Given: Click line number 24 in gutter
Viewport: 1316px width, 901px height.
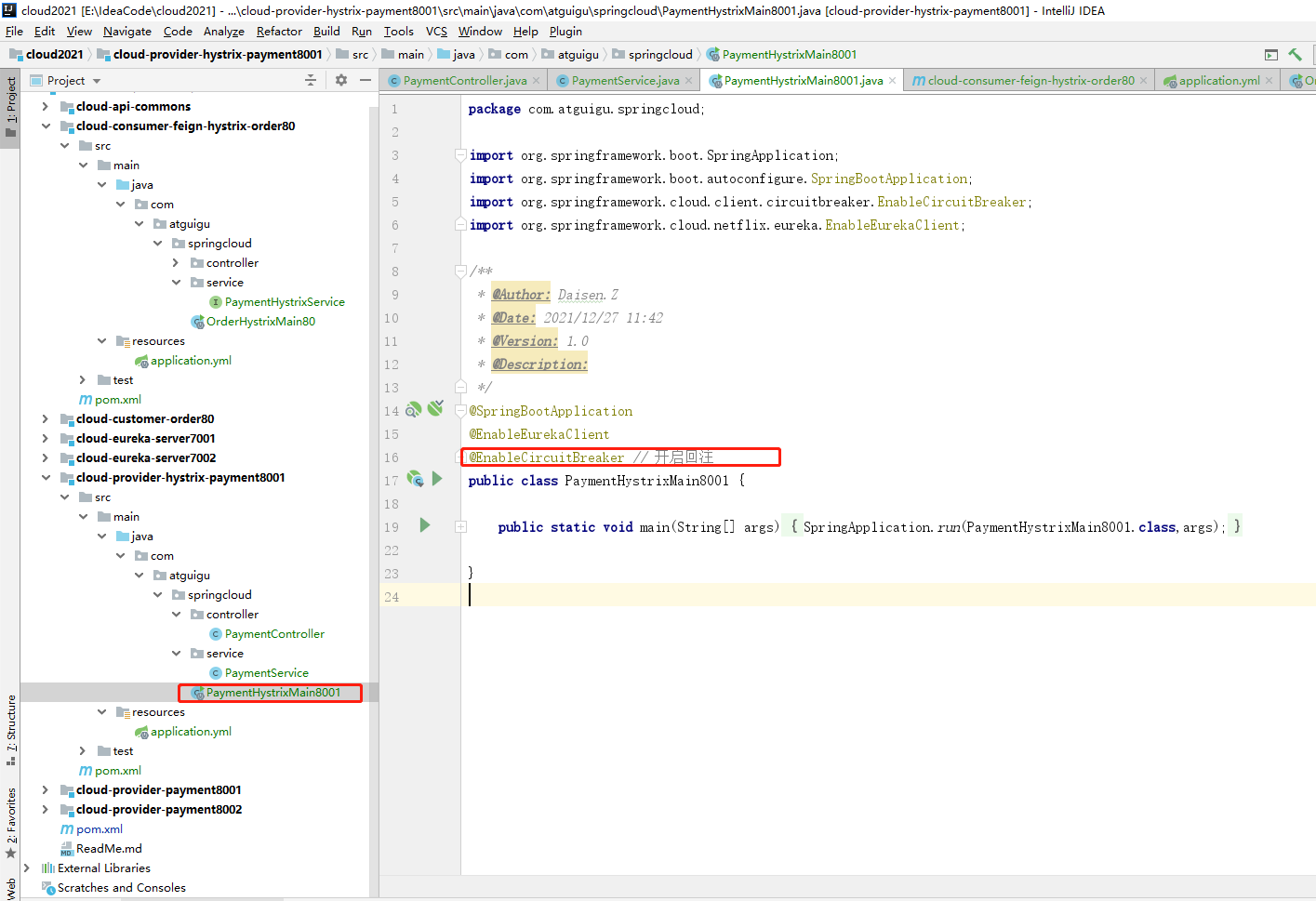Looking at the screenshot, I should point(392,597).
